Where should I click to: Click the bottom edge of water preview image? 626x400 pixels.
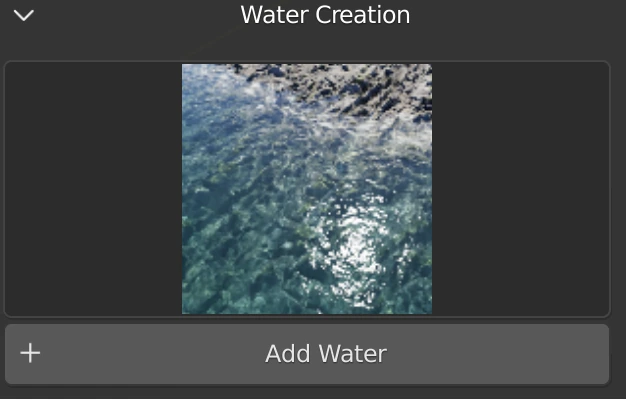(x=306, y=311)
